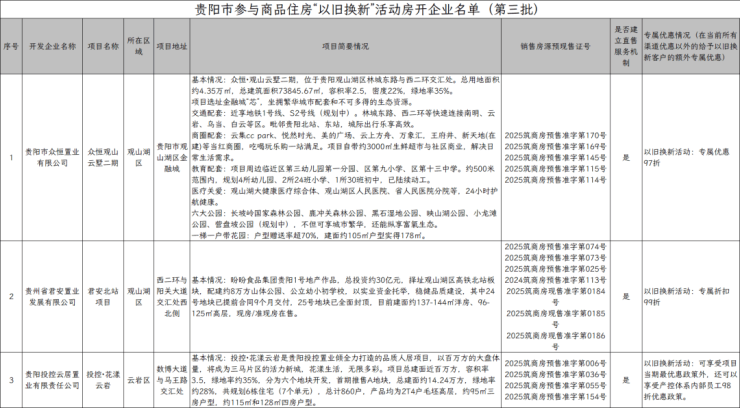This screenshot has height=408, width=740.
Task: Select the 所在区域 column header
Action: coord(139,46)
